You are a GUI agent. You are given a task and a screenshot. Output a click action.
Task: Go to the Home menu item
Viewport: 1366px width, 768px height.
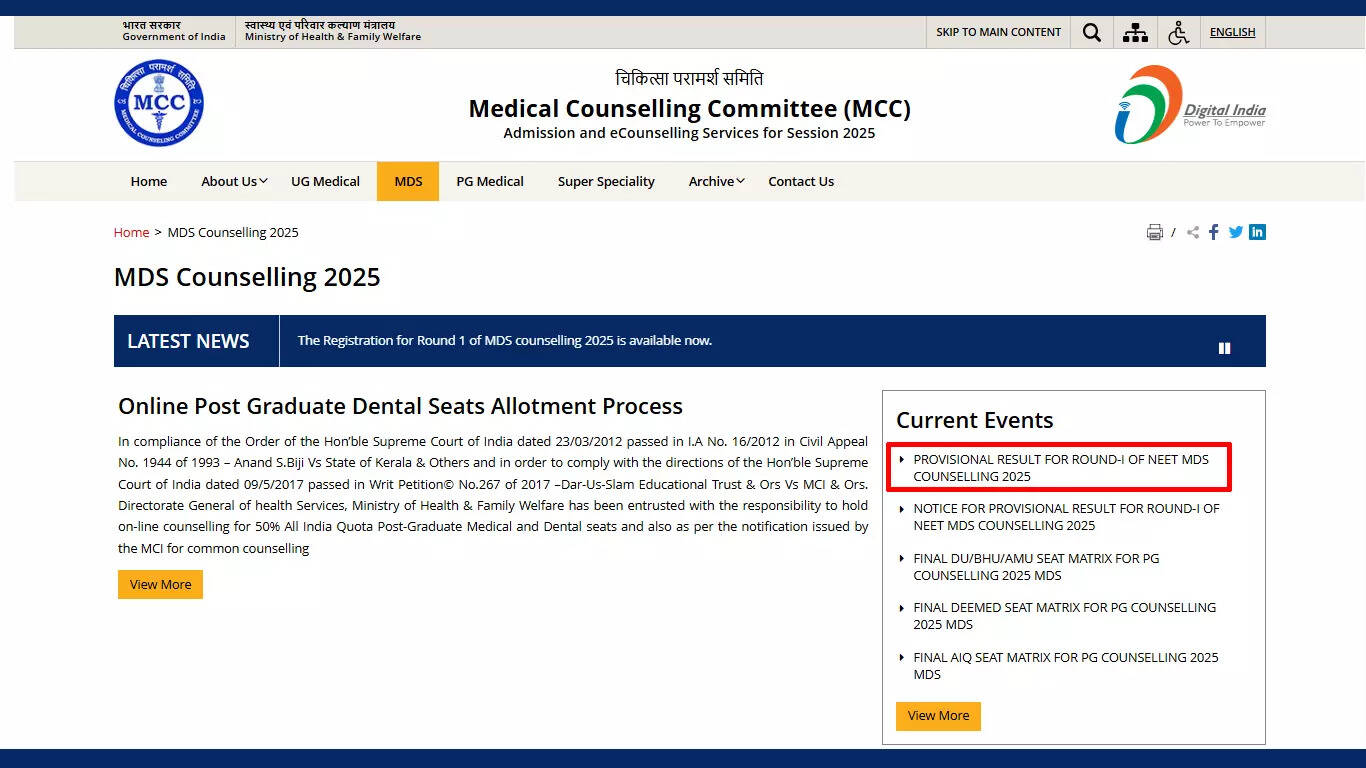pos(149,181)
